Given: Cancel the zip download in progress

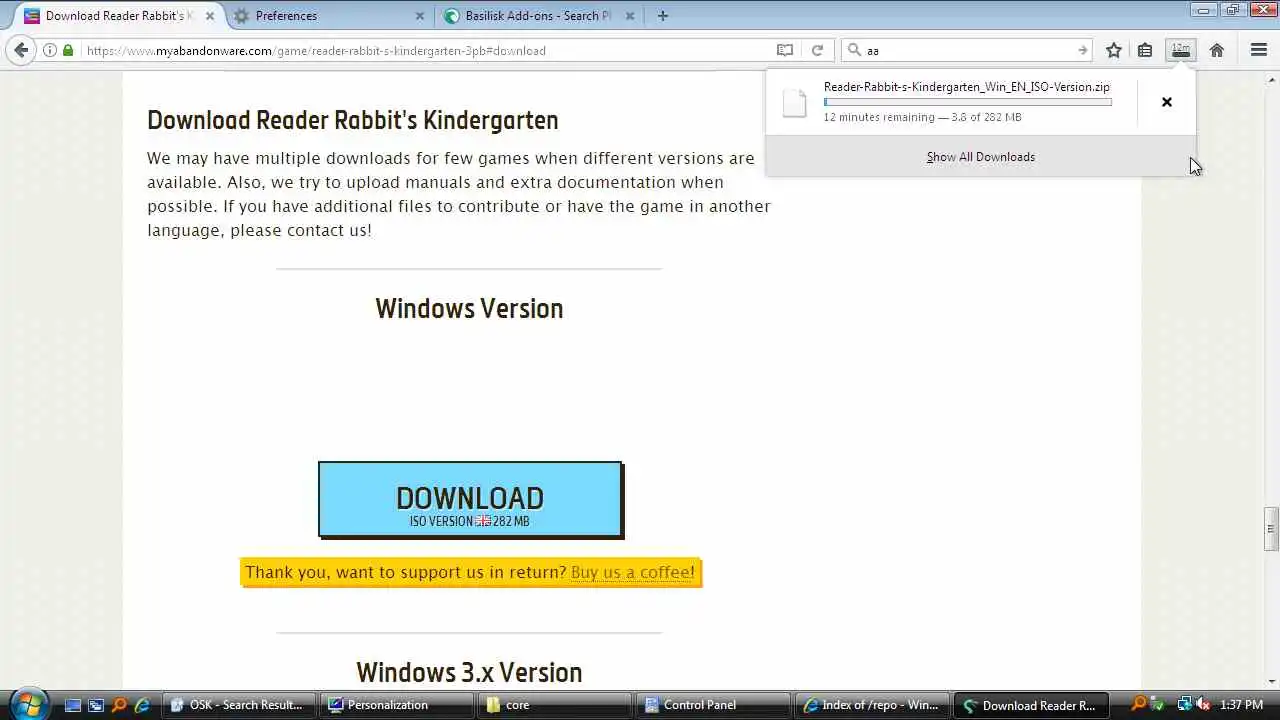Looking at the screenshot, I should pyautogui.click(x=1166, y=102).
